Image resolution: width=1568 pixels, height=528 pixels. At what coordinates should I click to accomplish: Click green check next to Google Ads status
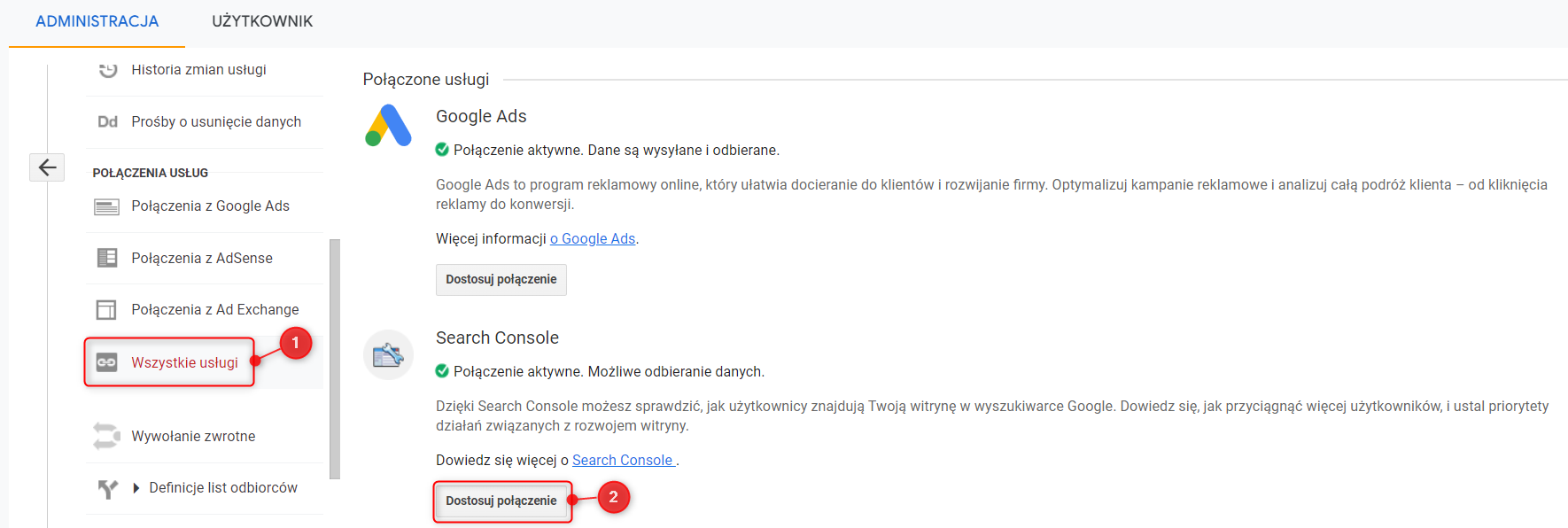[x=442, y=150]
